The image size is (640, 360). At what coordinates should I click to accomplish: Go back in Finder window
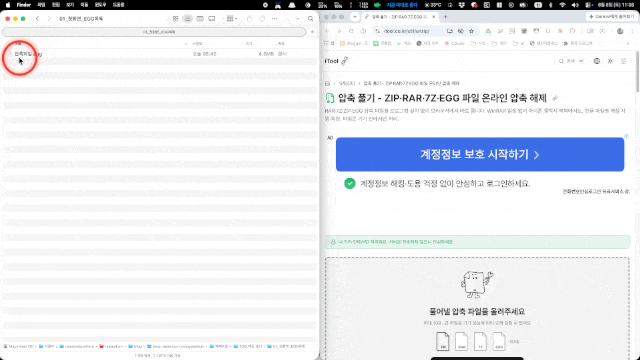[x=38, y=19]
